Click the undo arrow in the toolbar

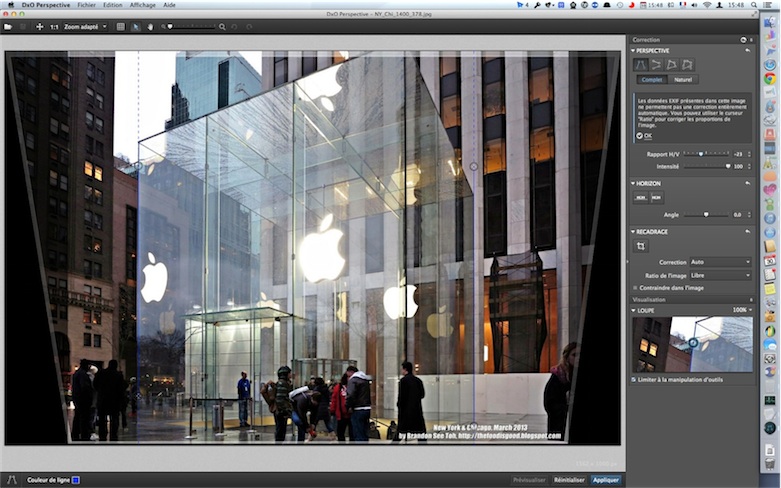point(235,27)
